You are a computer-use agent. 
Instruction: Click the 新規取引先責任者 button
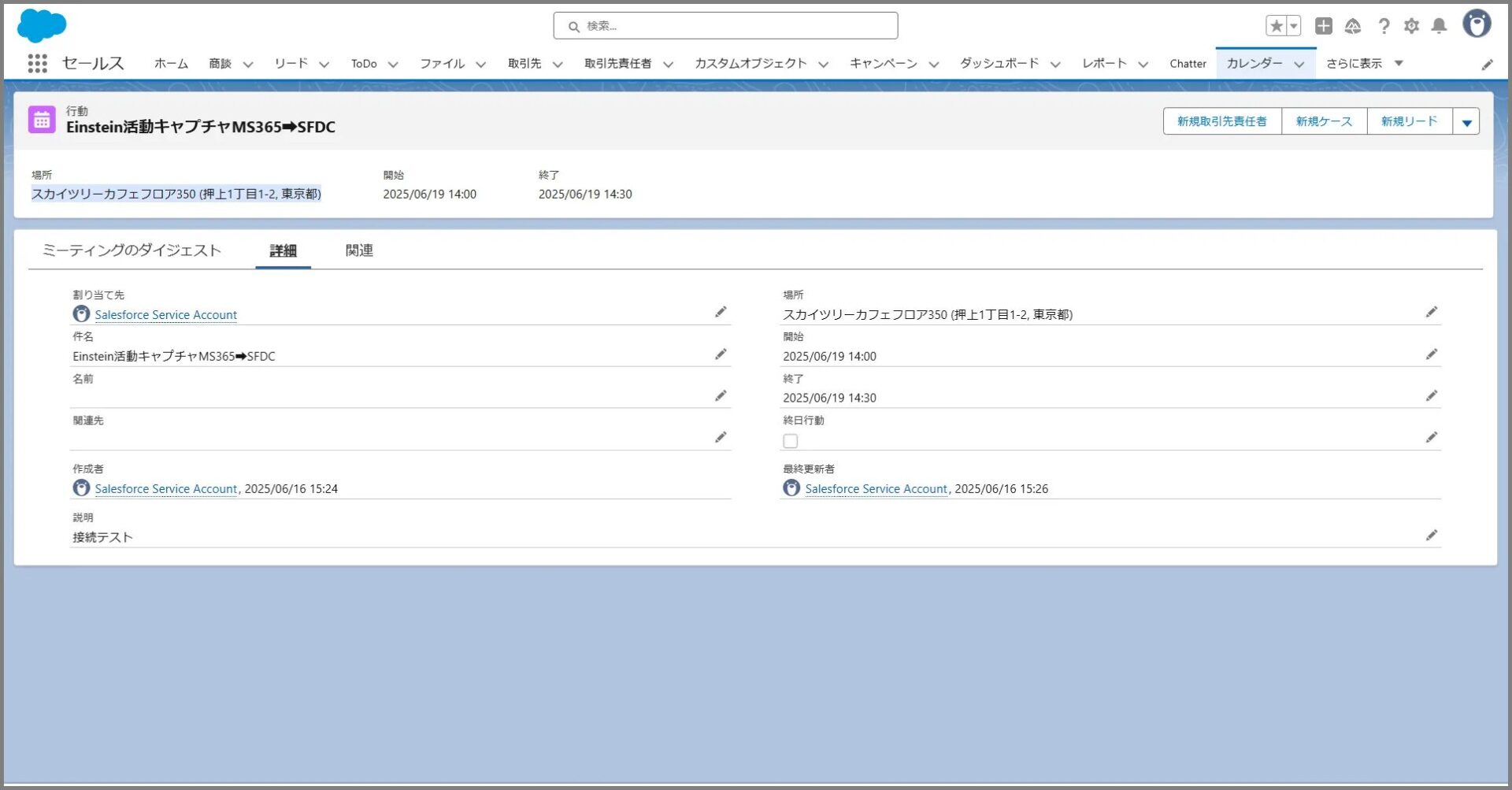[1222, 121]
